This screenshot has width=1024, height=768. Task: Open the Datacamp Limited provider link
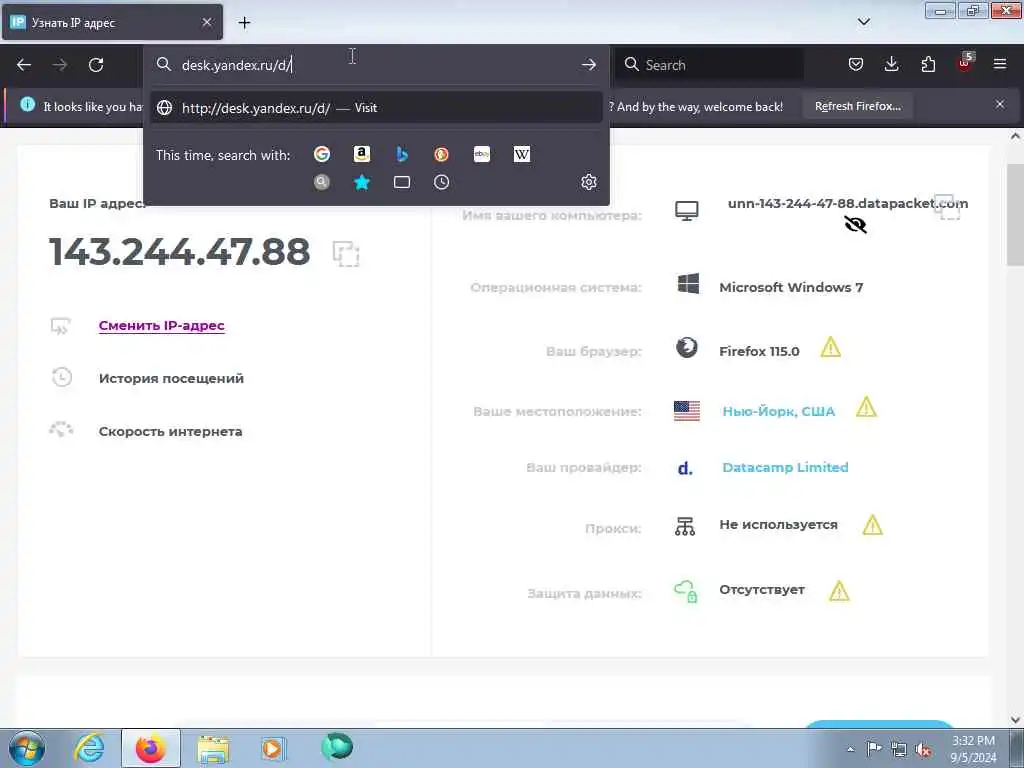tap(785, 467)
